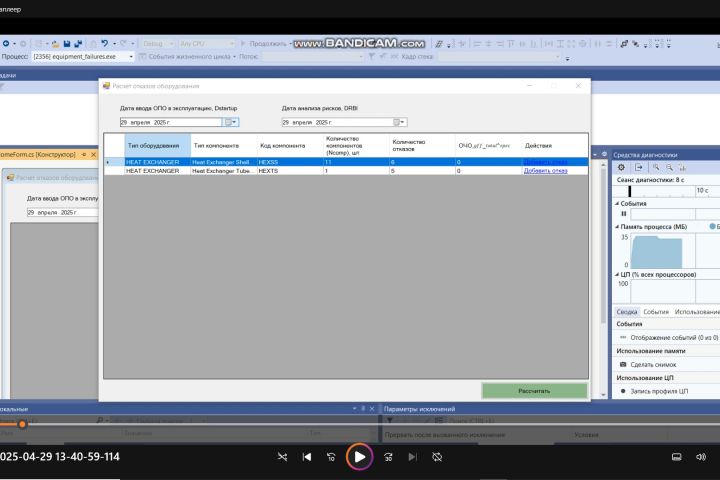720x480 pixels.
Task: Switch to Использование diagnostics tab
Action: pyautogui.click(x=697, y=312)
